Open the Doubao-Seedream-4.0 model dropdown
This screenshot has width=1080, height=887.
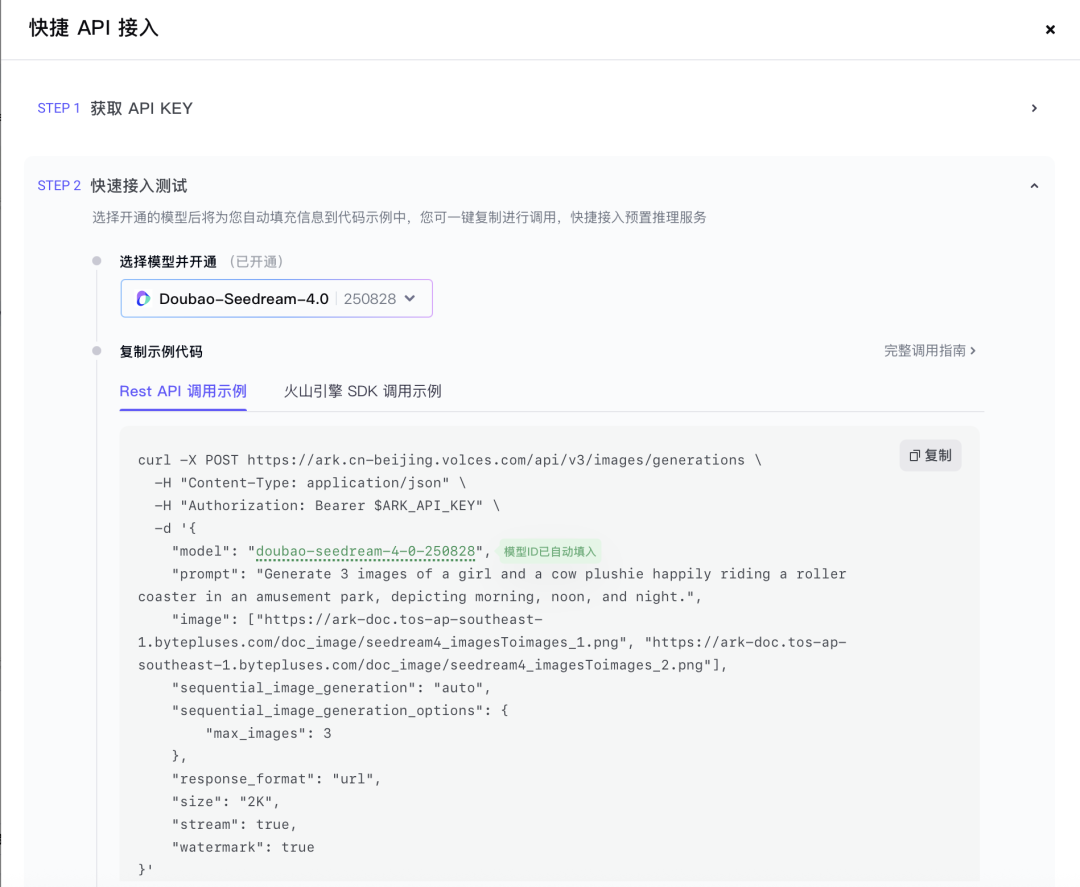[x=276, y=298]
